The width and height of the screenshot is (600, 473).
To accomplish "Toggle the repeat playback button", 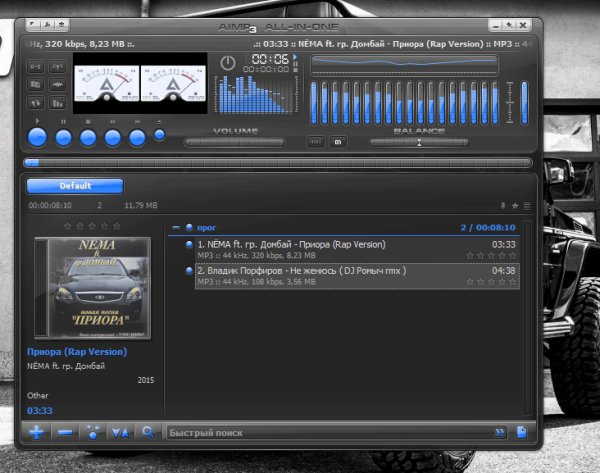I will click(x=35, y=103).
